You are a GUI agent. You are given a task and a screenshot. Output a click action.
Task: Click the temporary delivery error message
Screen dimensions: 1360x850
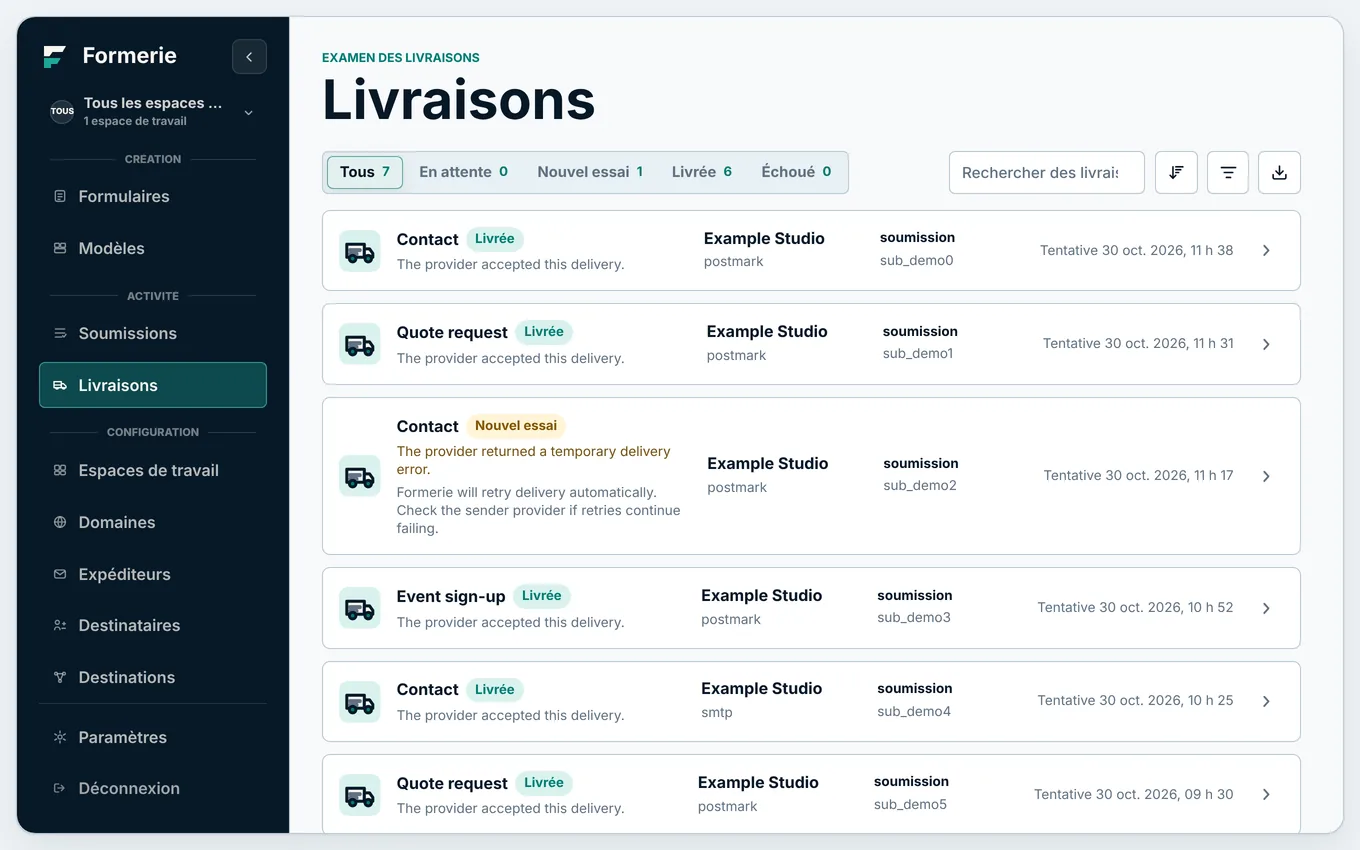pos(533,460)
